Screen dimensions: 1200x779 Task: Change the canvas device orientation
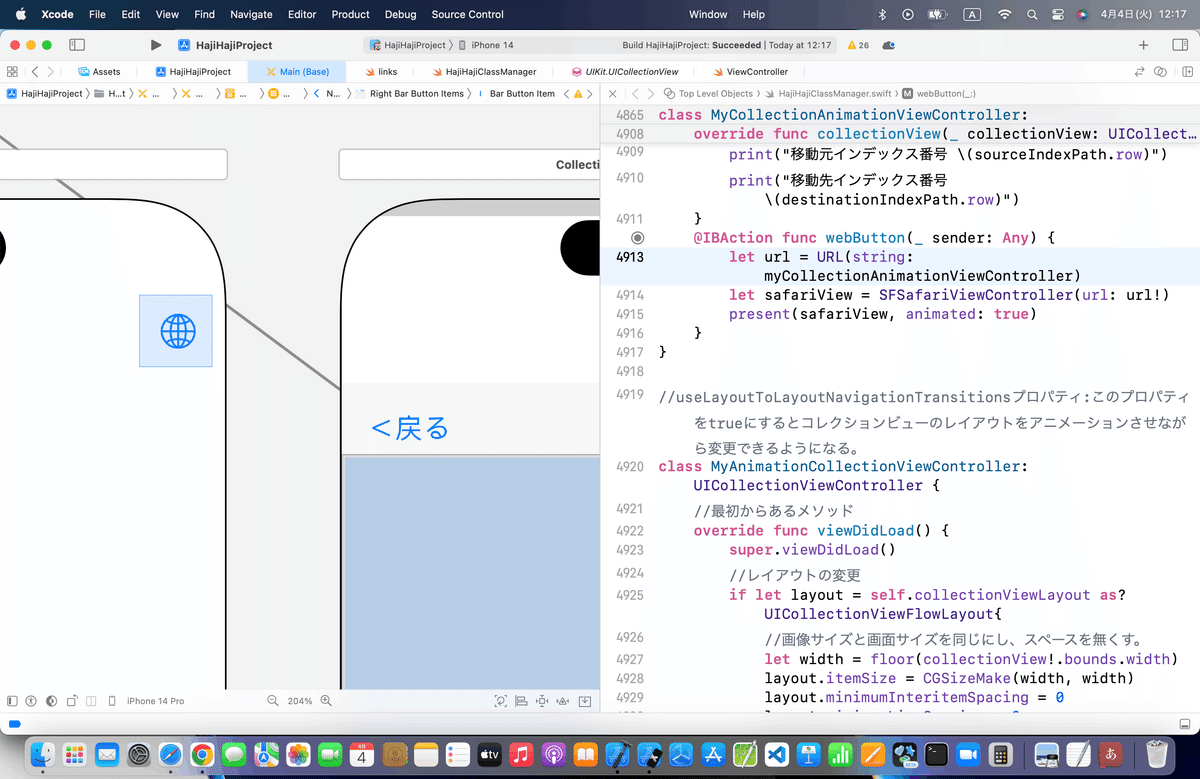pos(71,701)
